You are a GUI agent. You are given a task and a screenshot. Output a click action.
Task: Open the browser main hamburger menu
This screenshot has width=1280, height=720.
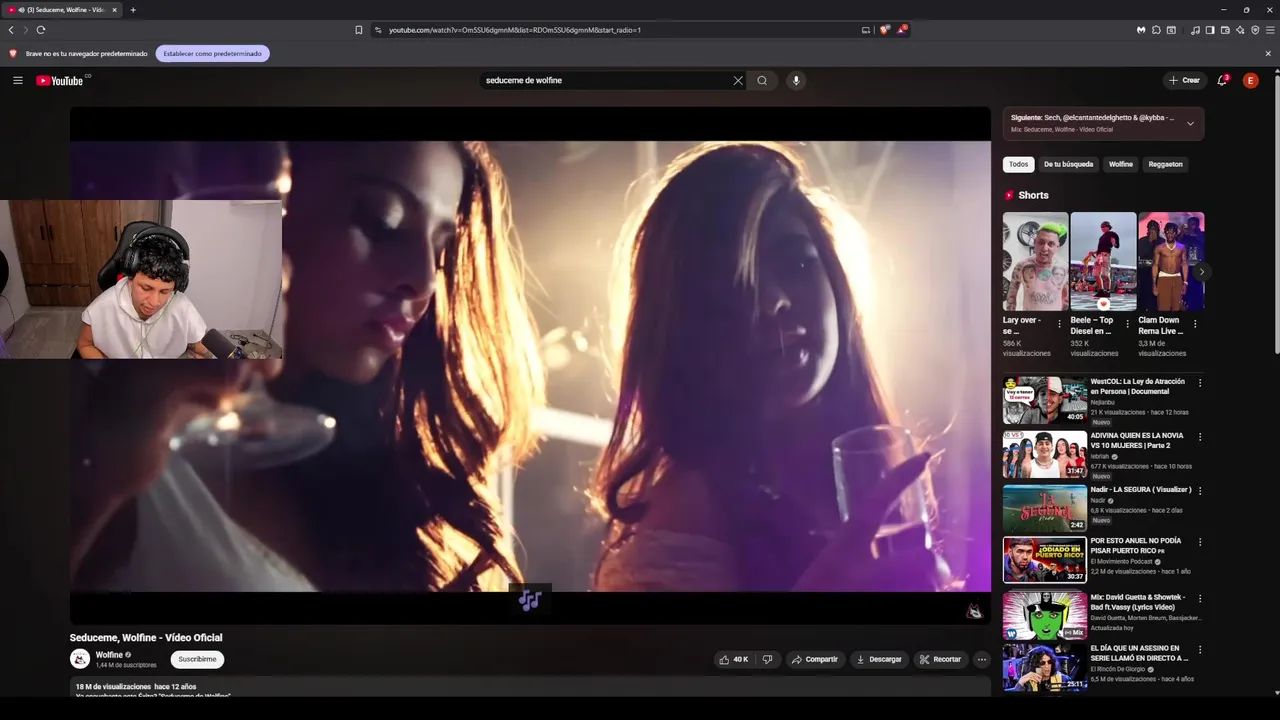tap(1270, 30)
